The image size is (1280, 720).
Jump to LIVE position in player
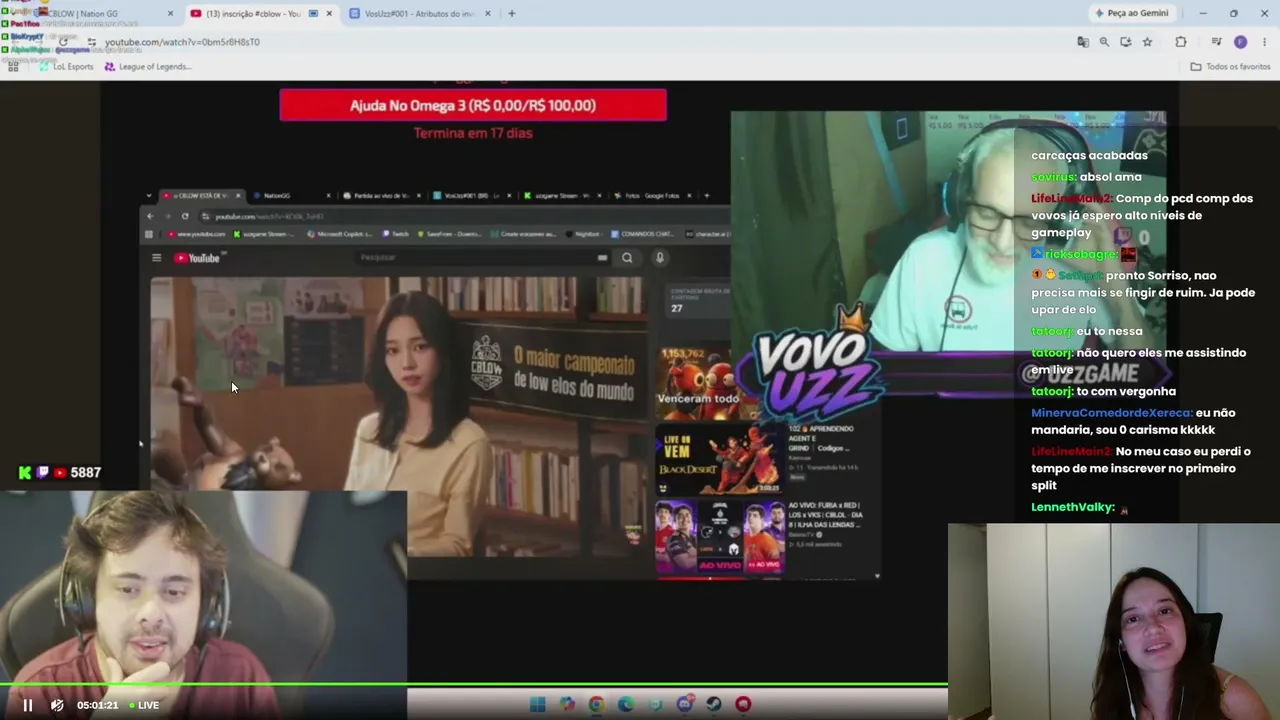(143, 705)
